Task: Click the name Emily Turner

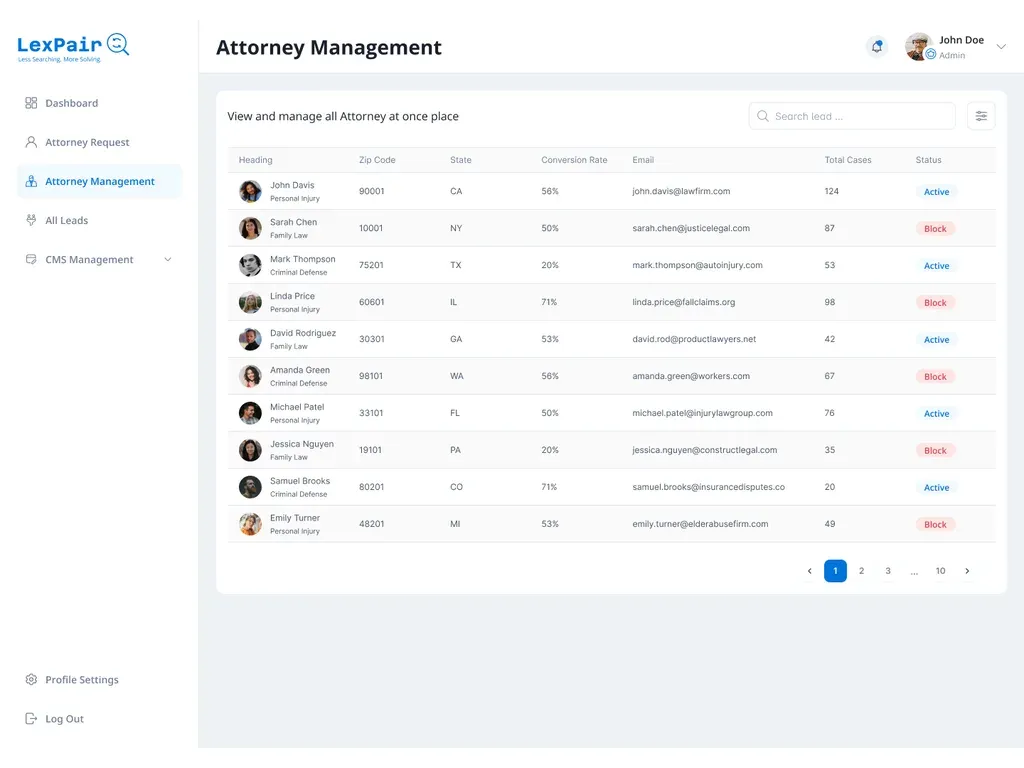Action: pos(295,518)
